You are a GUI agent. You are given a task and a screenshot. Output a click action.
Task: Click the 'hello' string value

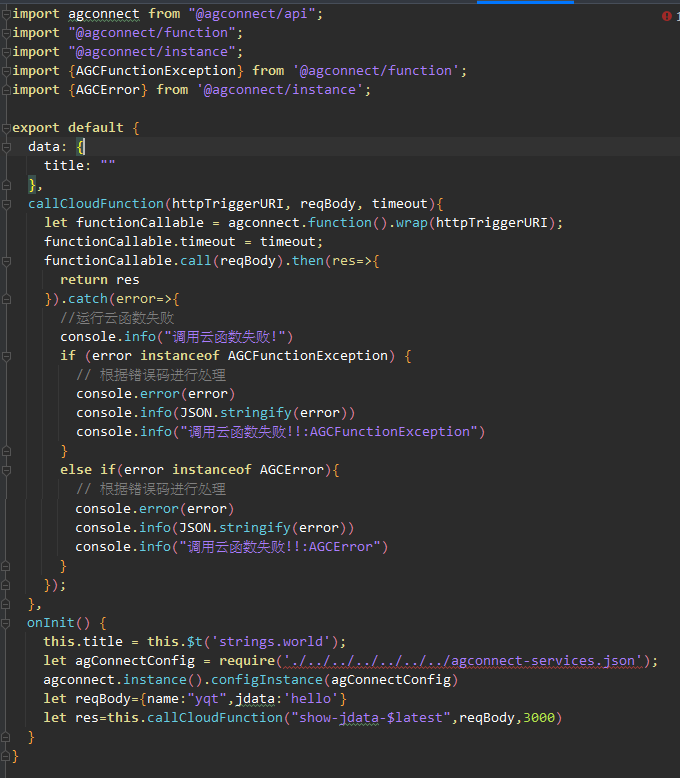click(311, 699)
